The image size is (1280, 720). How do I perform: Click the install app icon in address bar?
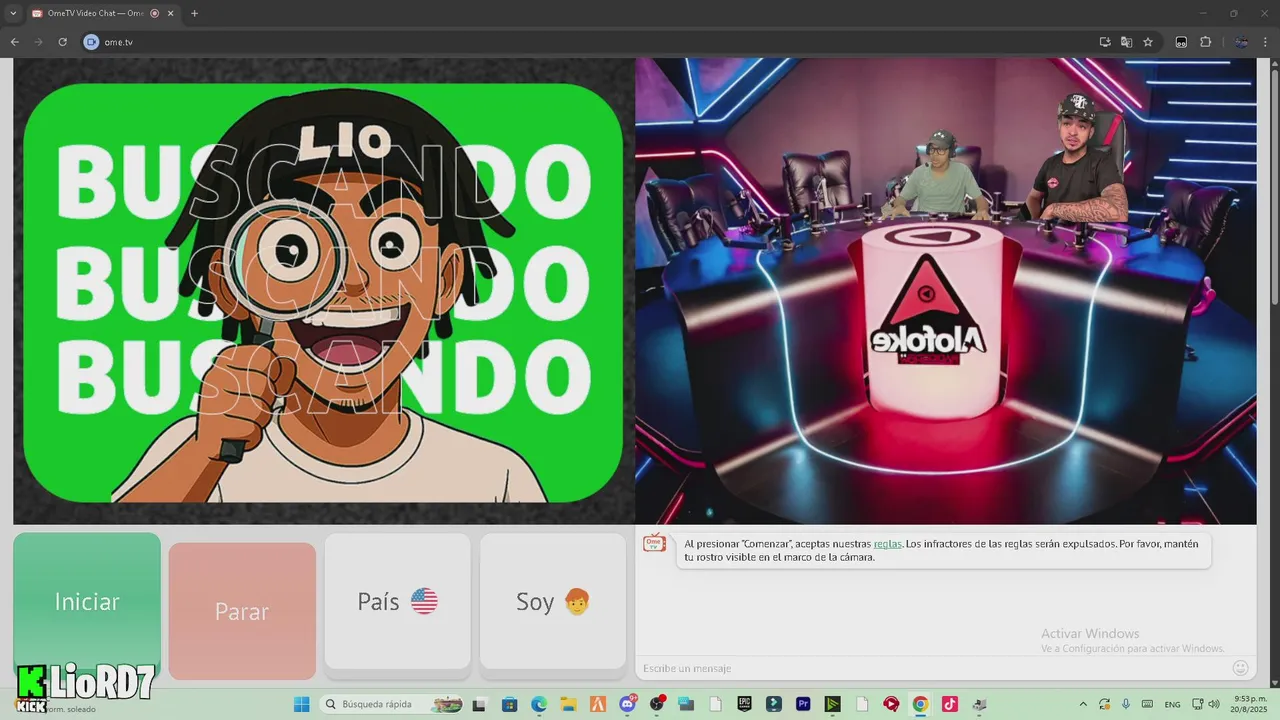pos(1105,42)
